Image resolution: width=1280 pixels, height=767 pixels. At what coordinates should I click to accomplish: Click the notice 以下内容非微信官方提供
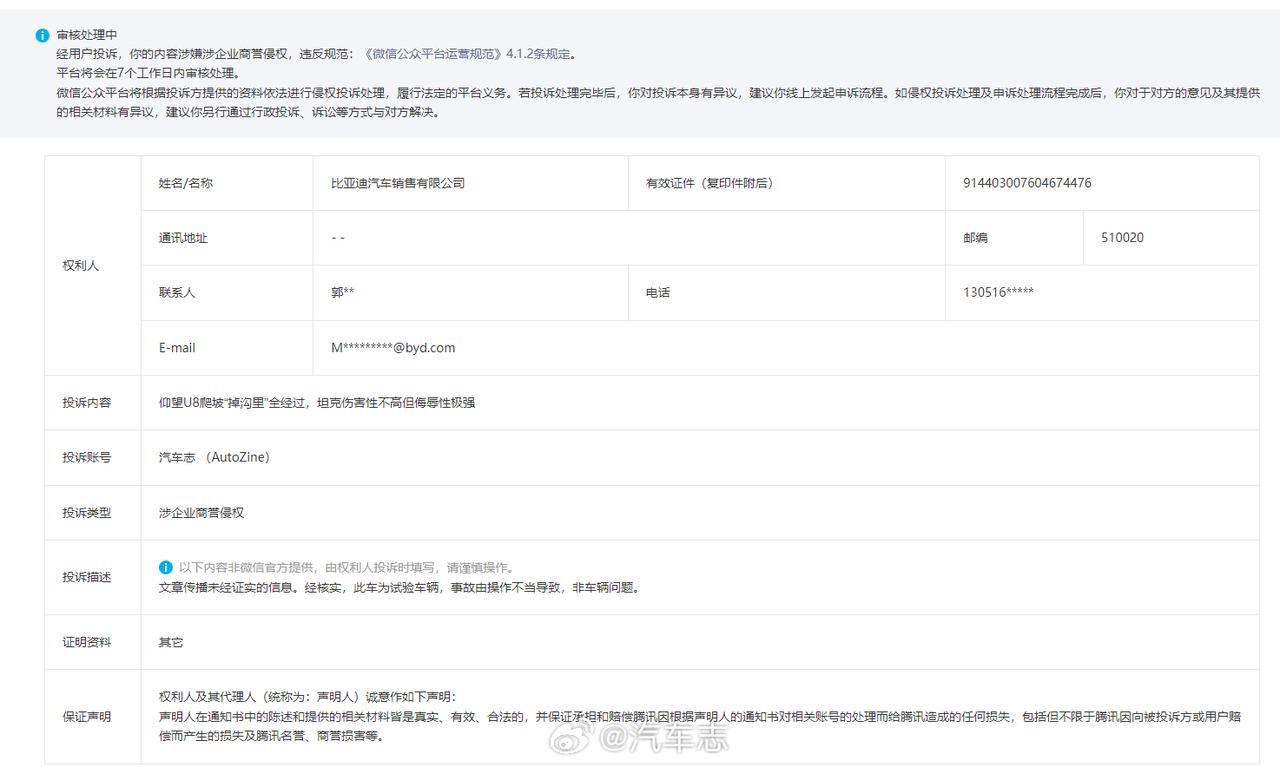pyautogui.click(x=347, y=567)
